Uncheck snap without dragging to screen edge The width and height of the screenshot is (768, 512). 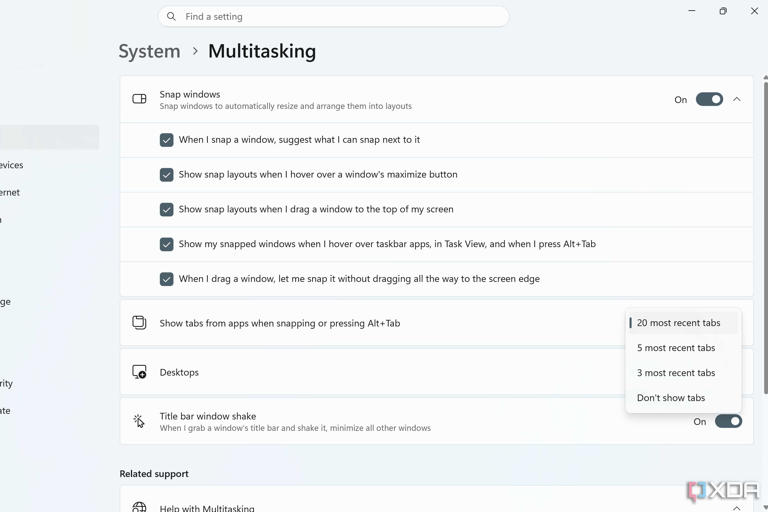pyautogui.click(x=167, y=279)
